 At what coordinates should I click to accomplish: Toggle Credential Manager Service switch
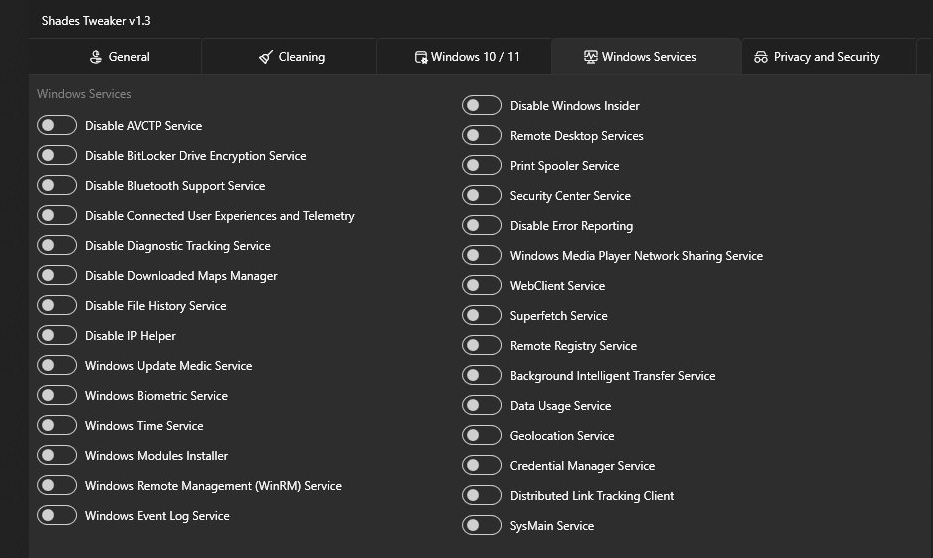482,465
